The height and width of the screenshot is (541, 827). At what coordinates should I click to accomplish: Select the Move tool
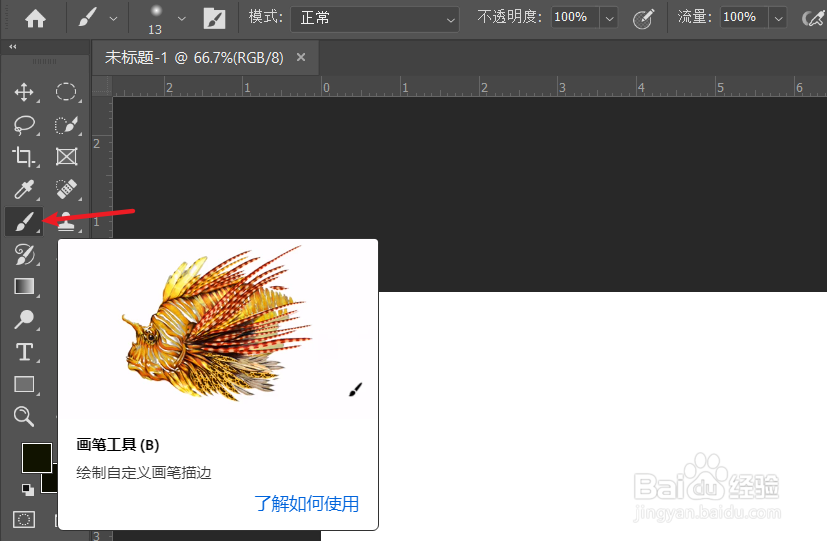(24, 92)
